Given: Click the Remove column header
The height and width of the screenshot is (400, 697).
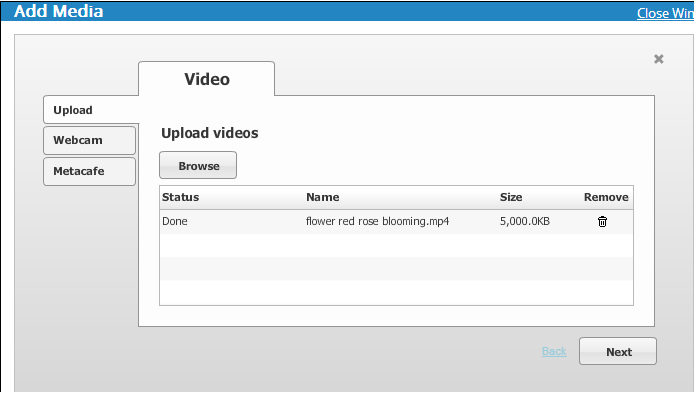Looking at the screenshot, I should click(x=606, y=197).
